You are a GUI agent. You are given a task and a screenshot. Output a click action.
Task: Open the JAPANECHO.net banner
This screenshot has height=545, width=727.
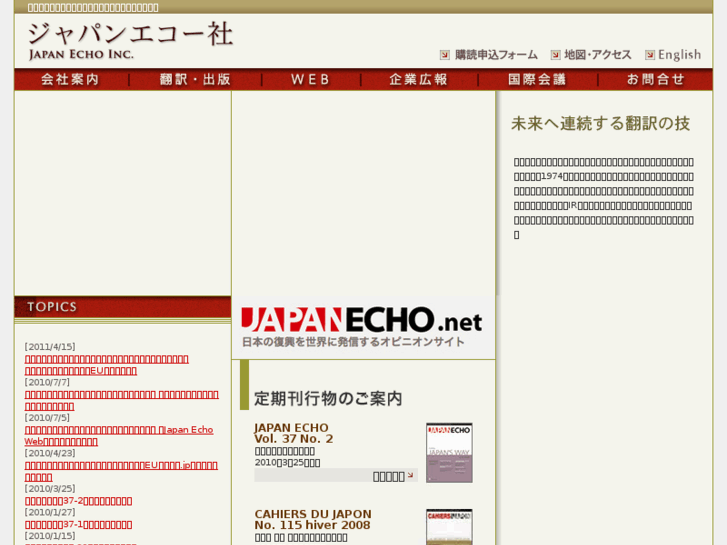363,327
